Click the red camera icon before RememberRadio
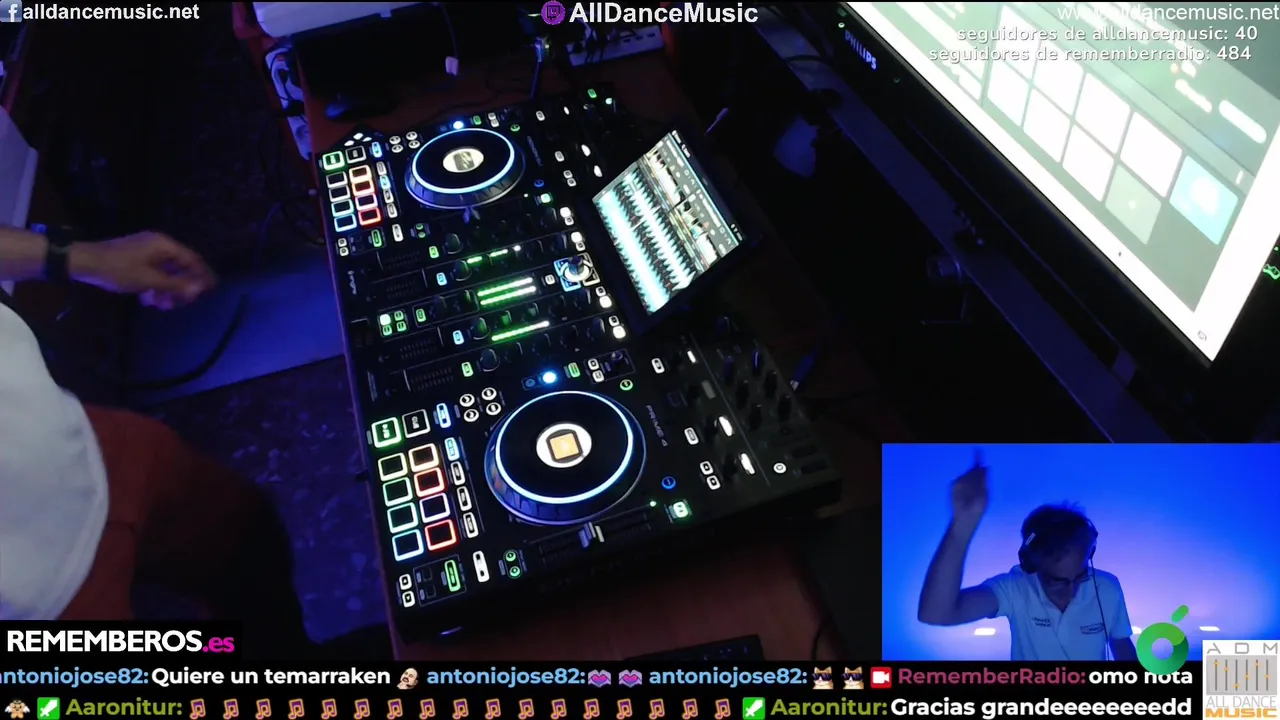Viewport: 1280px width, 720px height. (881, 677)
